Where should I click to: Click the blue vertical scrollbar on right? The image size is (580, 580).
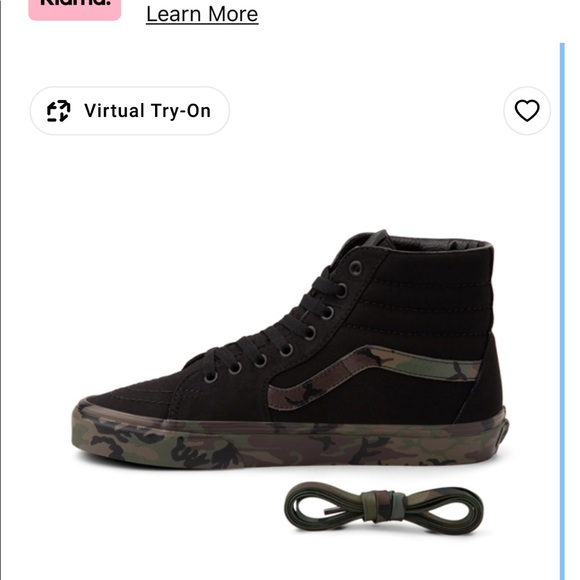[x=562, y=311]
